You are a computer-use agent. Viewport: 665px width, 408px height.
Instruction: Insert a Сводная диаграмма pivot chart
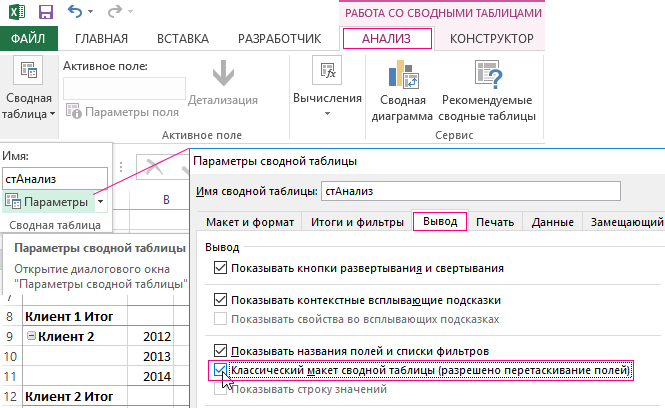click(405, 91)
